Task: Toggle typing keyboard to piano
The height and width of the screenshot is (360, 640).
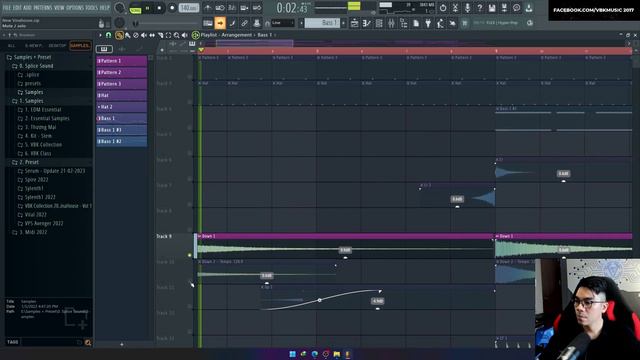Action: pyautogui.click(x=208, y=23)
